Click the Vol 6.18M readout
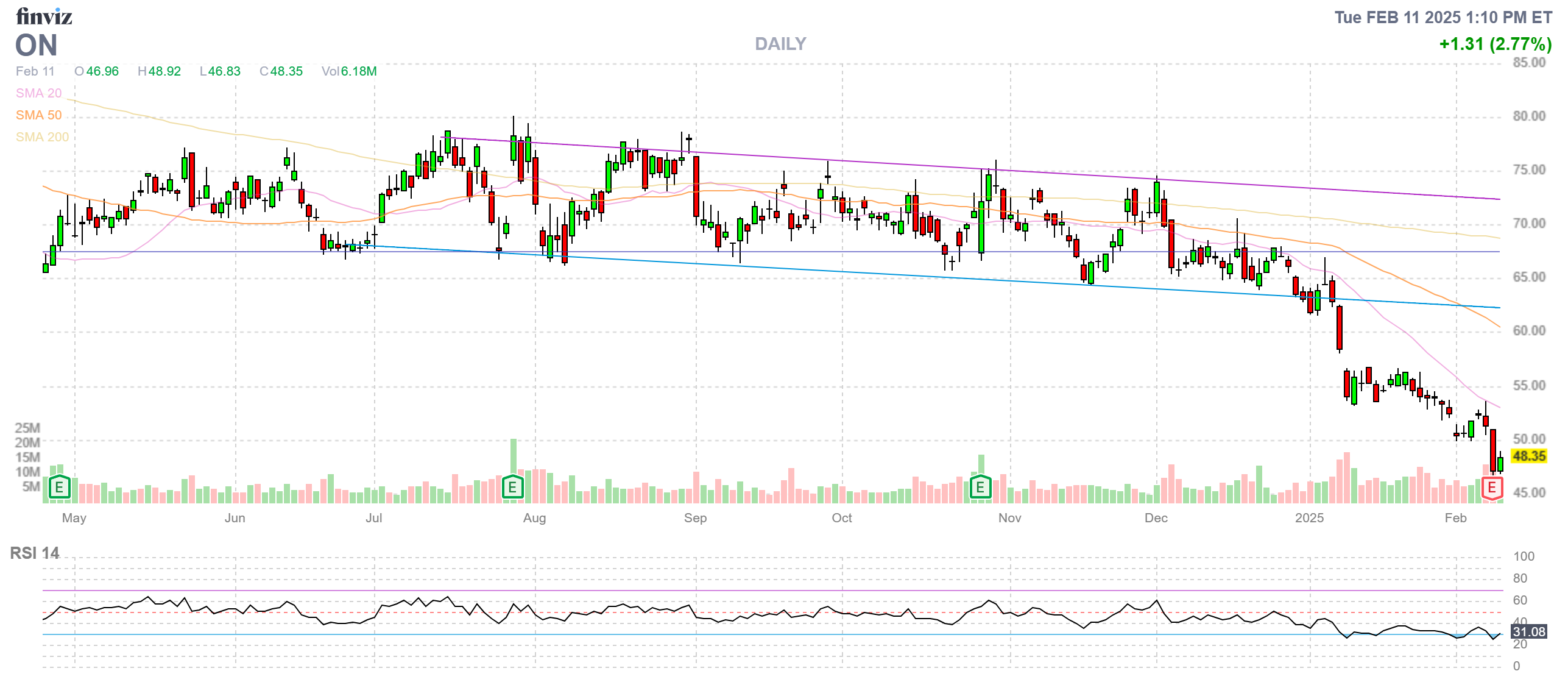1568x685 pixels. [349, 71]
